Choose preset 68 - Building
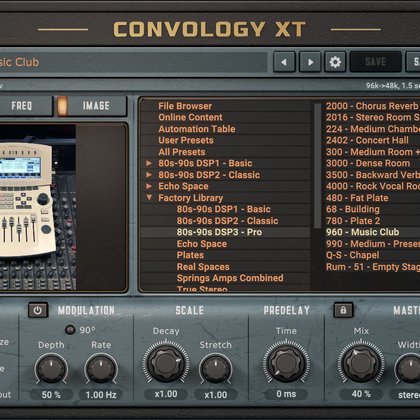Image resolution: width=420 pixels, height=420 pixels. [353, 209]
